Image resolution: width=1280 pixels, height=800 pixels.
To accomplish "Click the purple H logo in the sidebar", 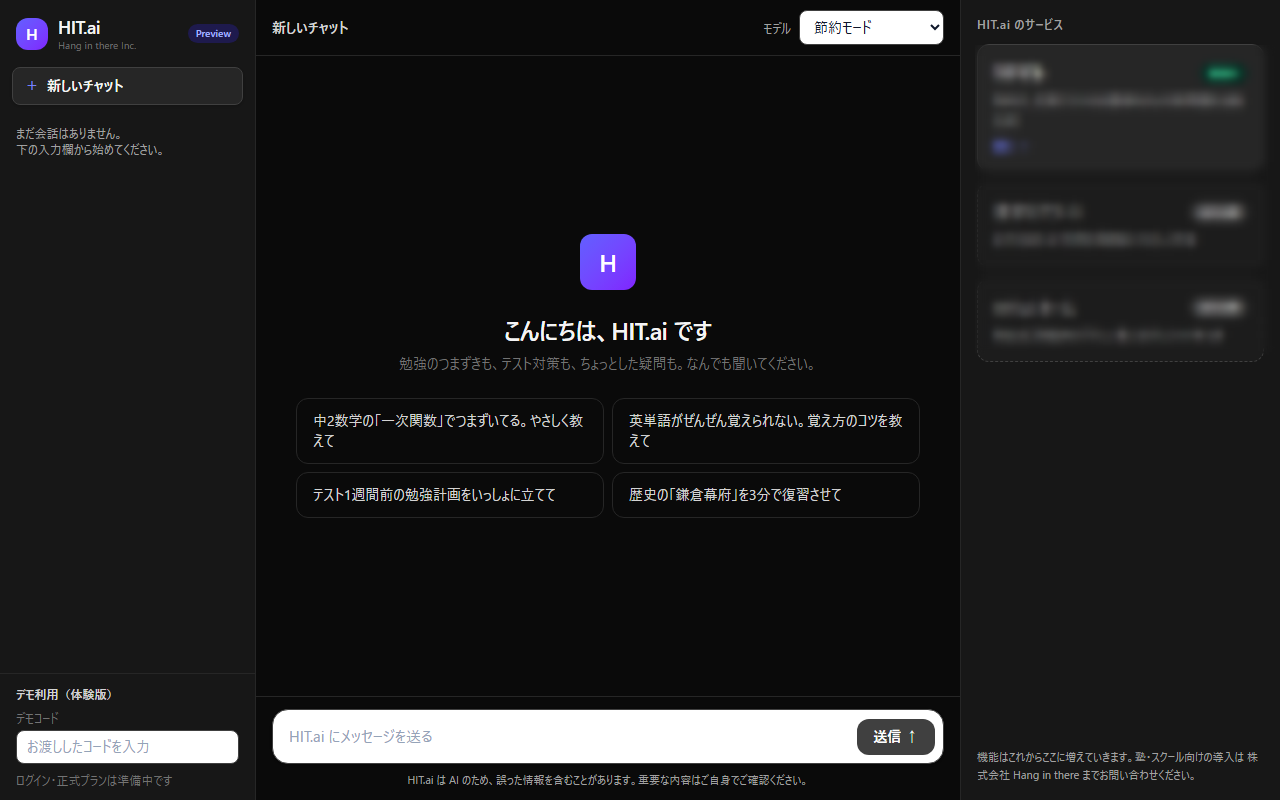I will point(32,33).
